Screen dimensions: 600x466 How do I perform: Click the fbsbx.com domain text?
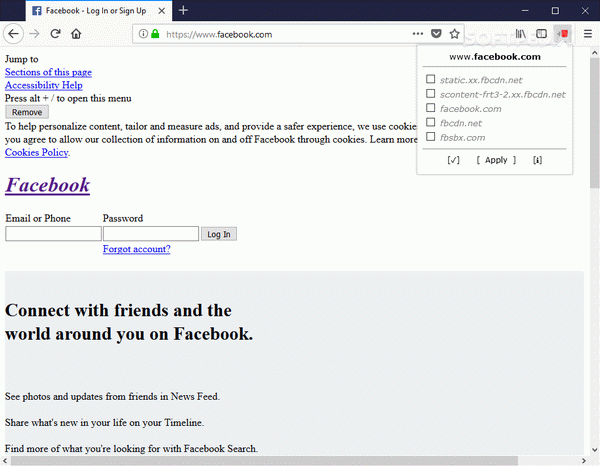462,137
